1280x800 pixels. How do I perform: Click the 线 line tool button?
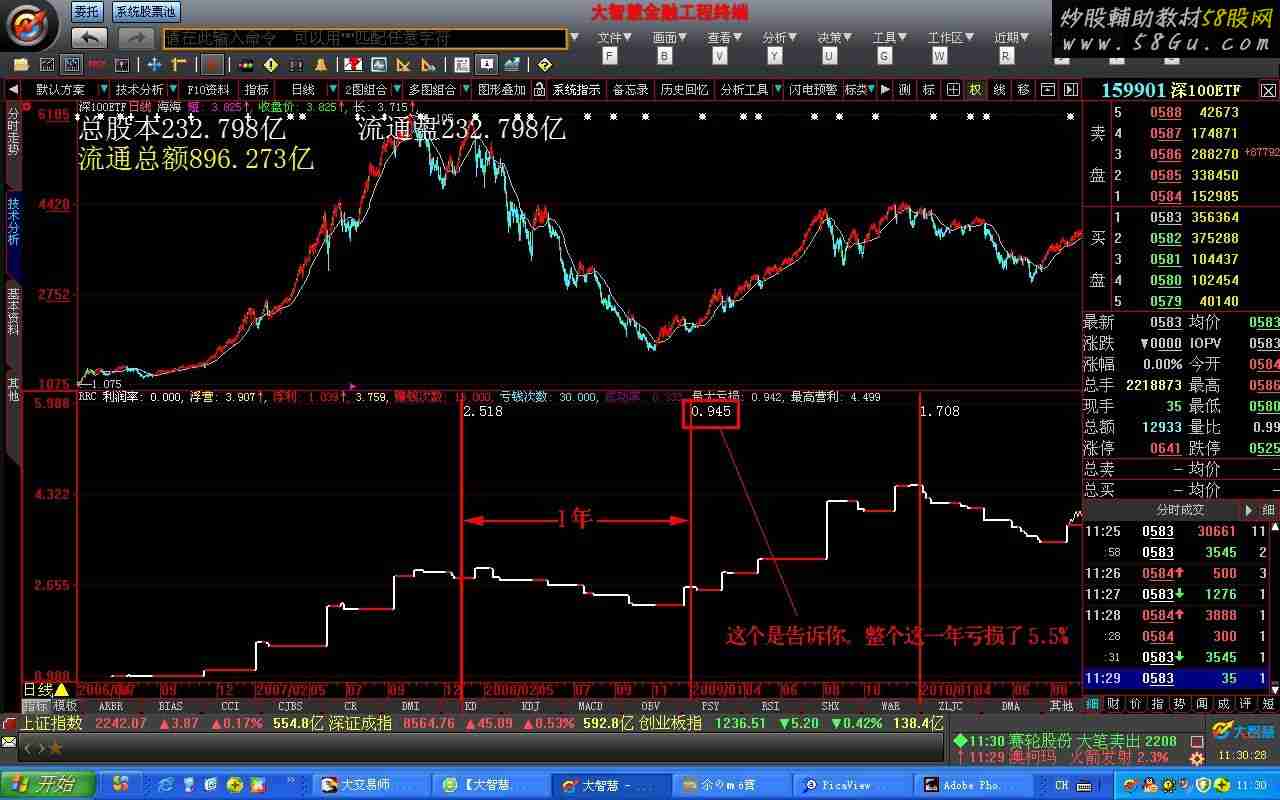click(999, 90)
